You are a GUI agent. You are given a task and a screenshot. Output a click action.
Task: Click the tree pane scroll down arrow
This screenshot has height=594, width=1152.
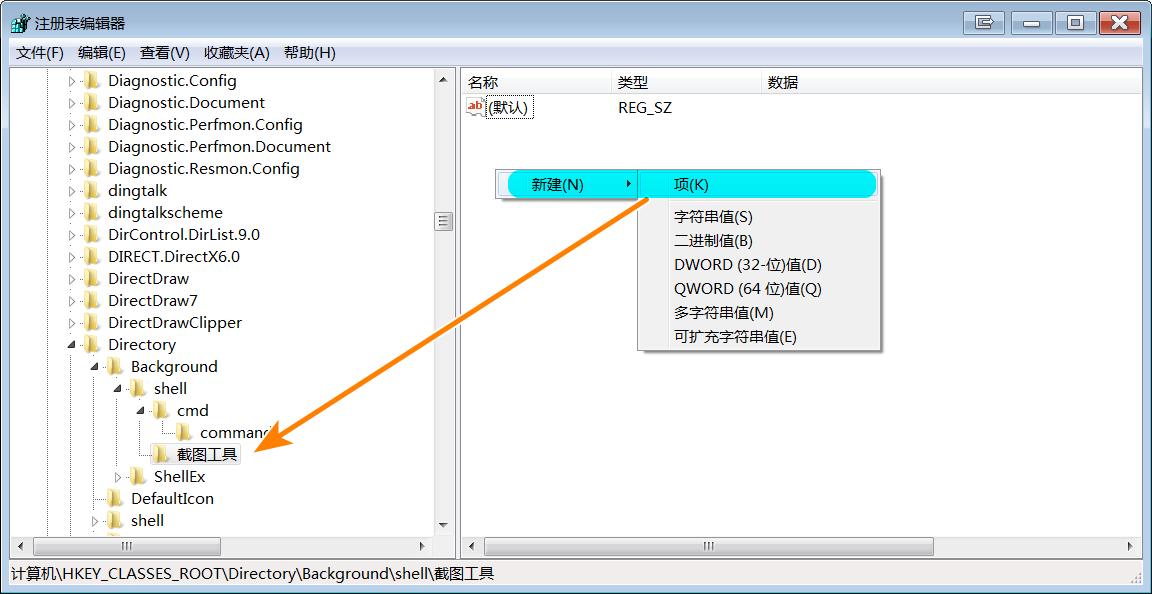point(443,525)
